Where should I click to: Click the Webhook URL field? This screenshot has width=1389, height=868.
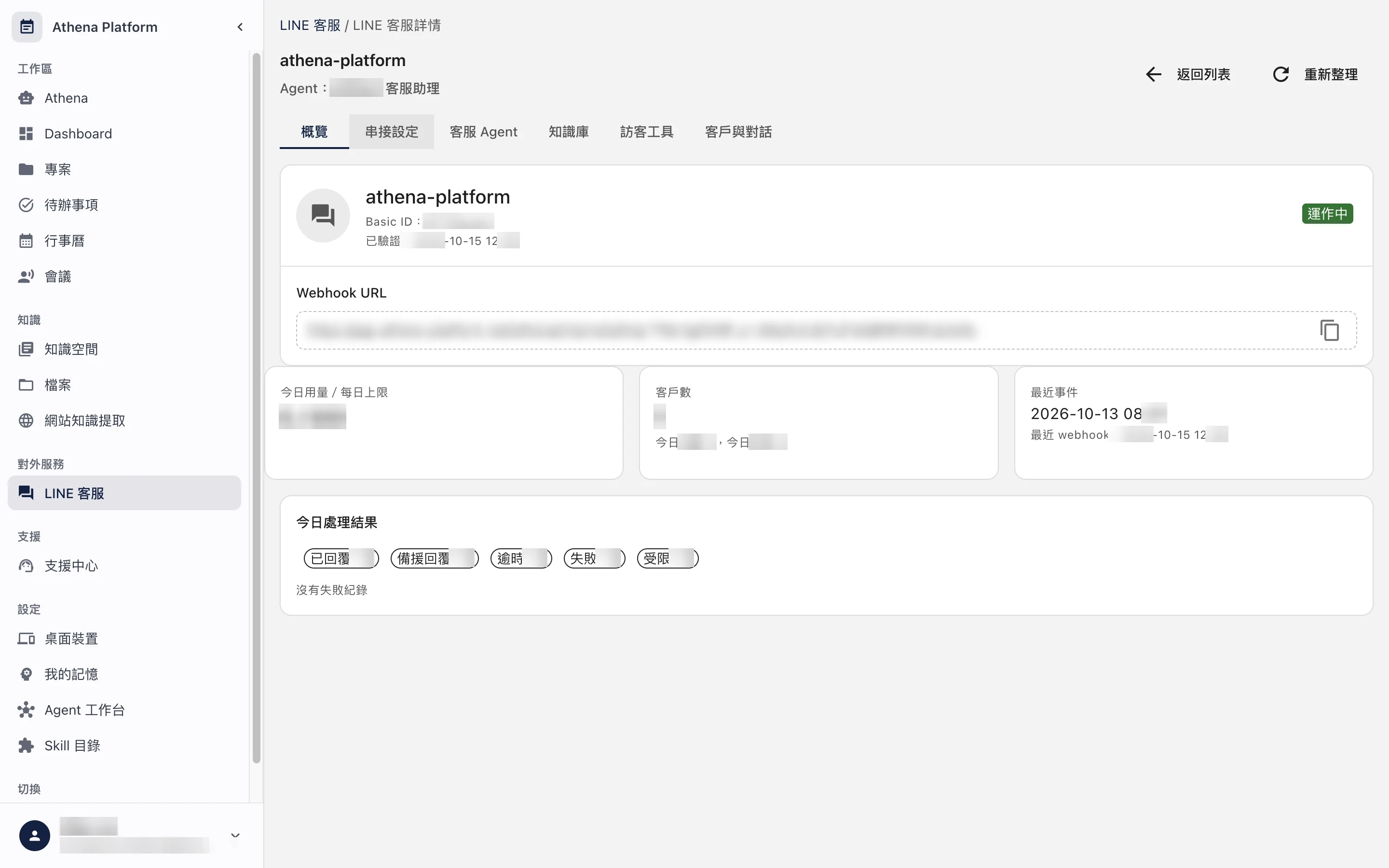[826, 331]
